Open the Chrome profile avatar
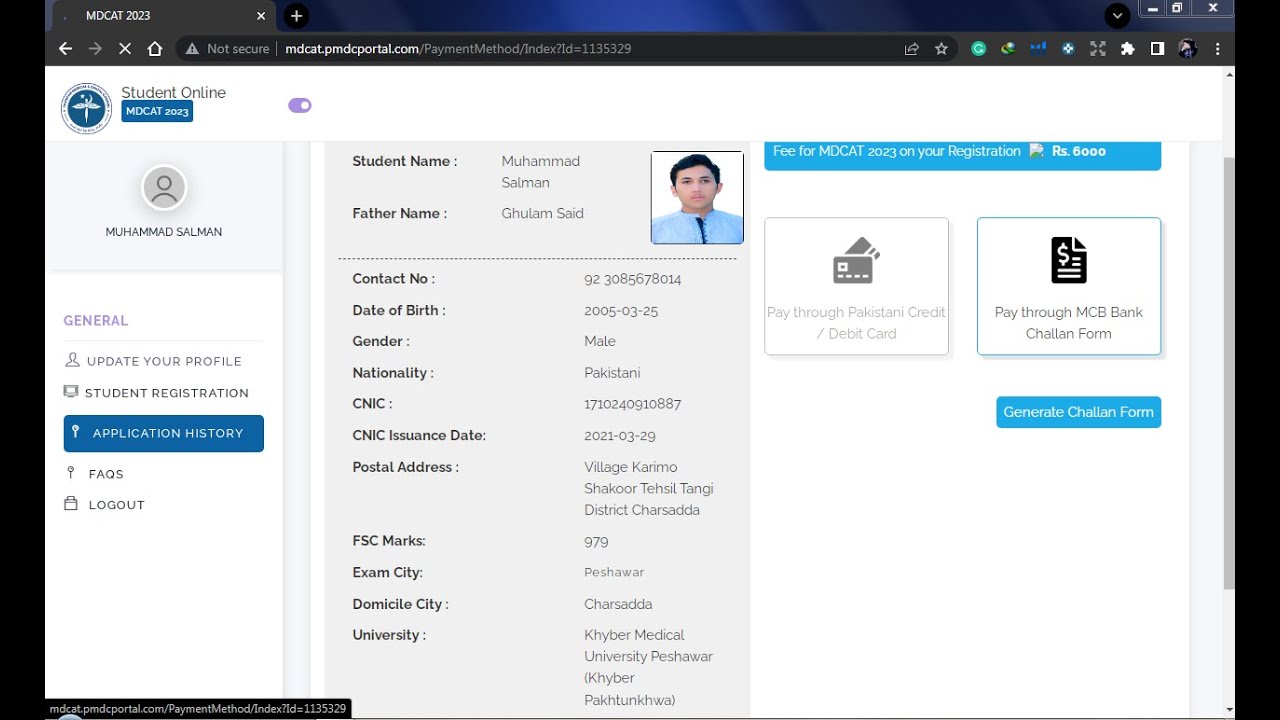Screen dimensions: 1280x720 1188,48
